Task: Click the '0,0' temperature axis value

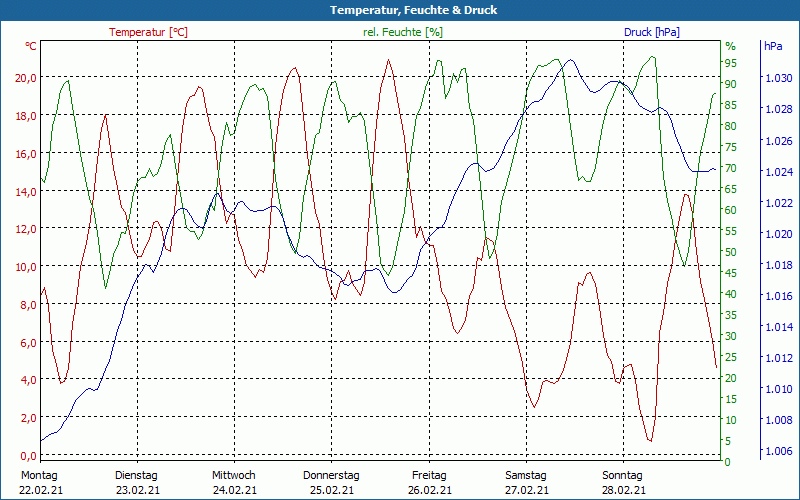Action: click(29, 455)
